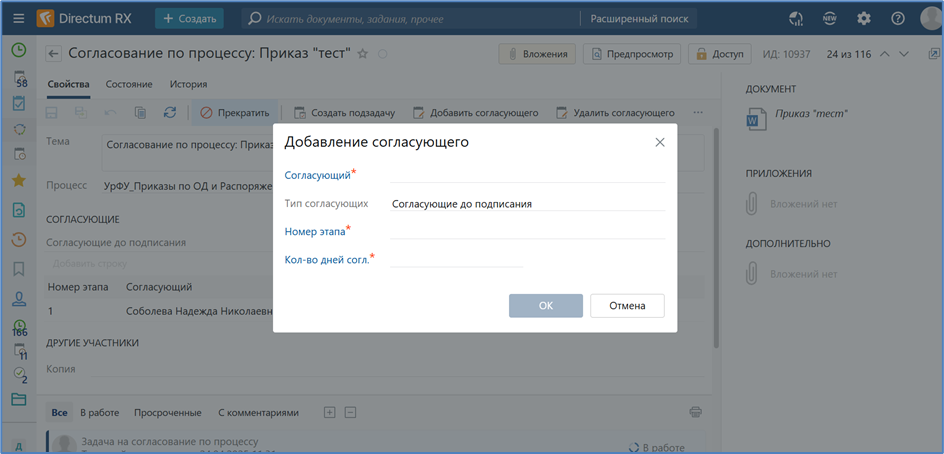This screenshot has width=944, height=454.
Task: Click the NEW updates icon
Action: coord(830,18)
